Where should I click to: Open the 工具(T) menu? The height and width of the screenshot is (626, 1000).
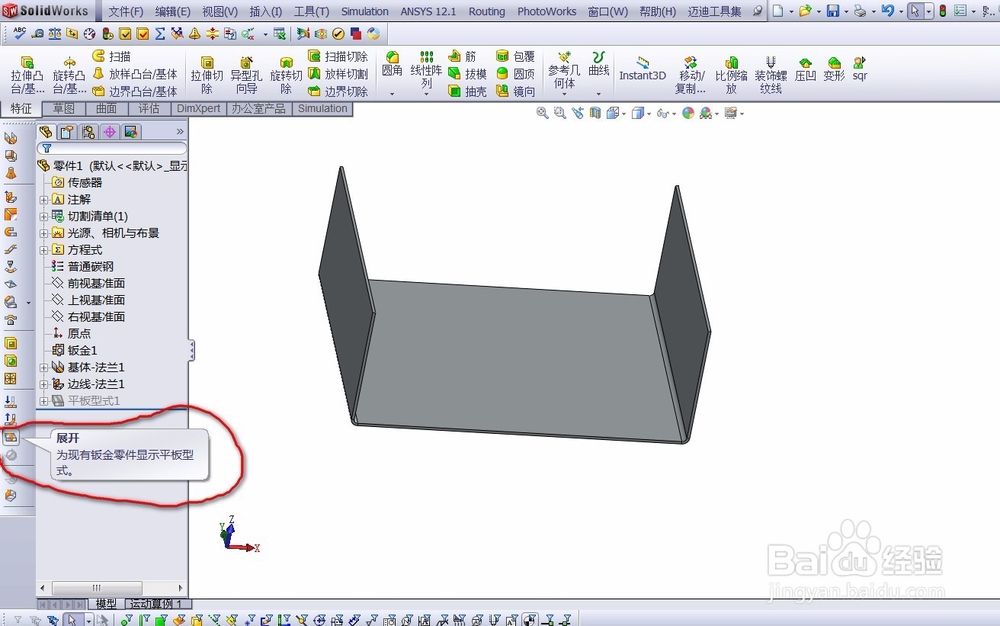coord(311,11)
